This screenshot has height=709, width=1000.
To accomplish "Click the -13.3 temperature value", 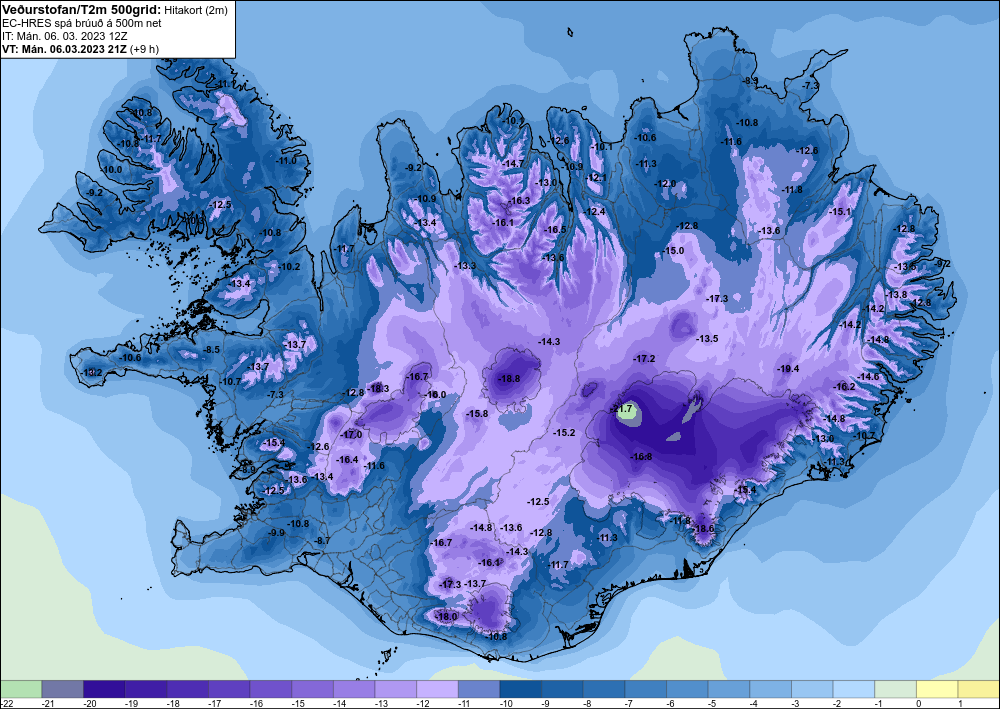I will pyautogui.click(x=465, y=266).
